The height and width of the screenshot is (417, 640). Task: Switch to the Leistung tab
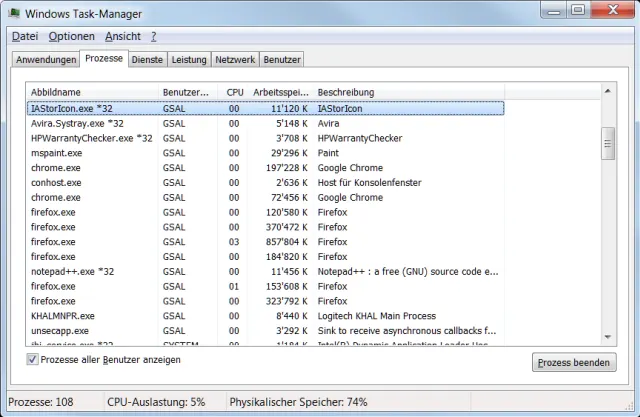click(x=189, y=60)
